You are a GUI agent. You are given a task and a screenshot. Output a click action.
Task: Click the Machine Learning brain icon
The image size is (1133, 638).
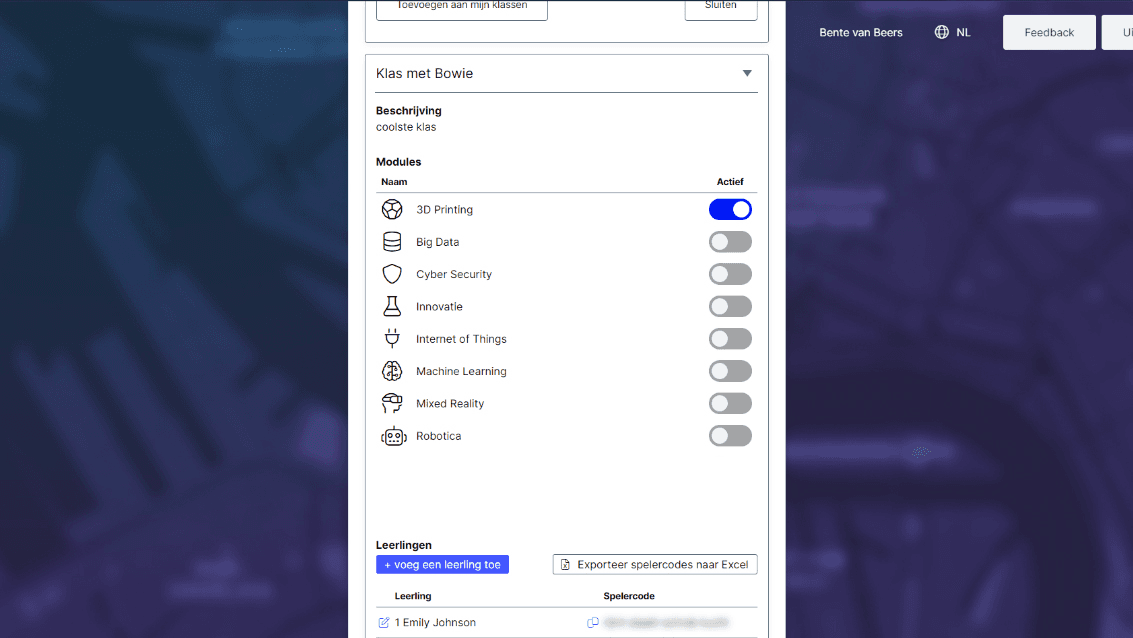coord(394,371)
